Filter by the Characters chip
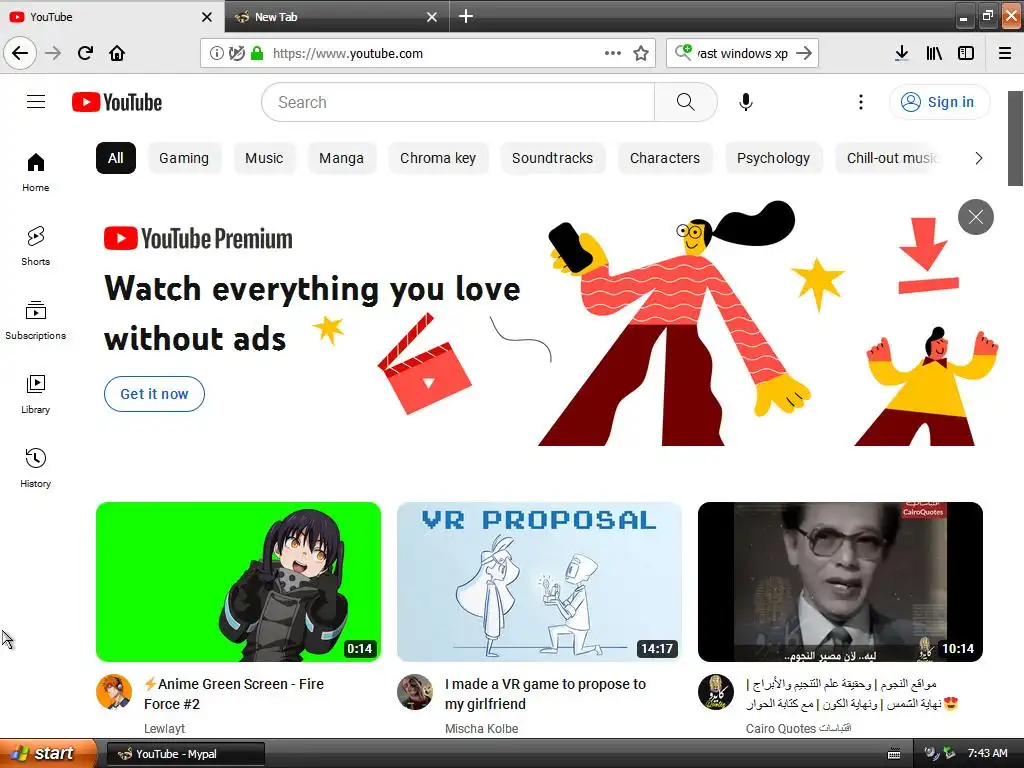Screen dimensions: 1024x768 [x=665, y=158]
